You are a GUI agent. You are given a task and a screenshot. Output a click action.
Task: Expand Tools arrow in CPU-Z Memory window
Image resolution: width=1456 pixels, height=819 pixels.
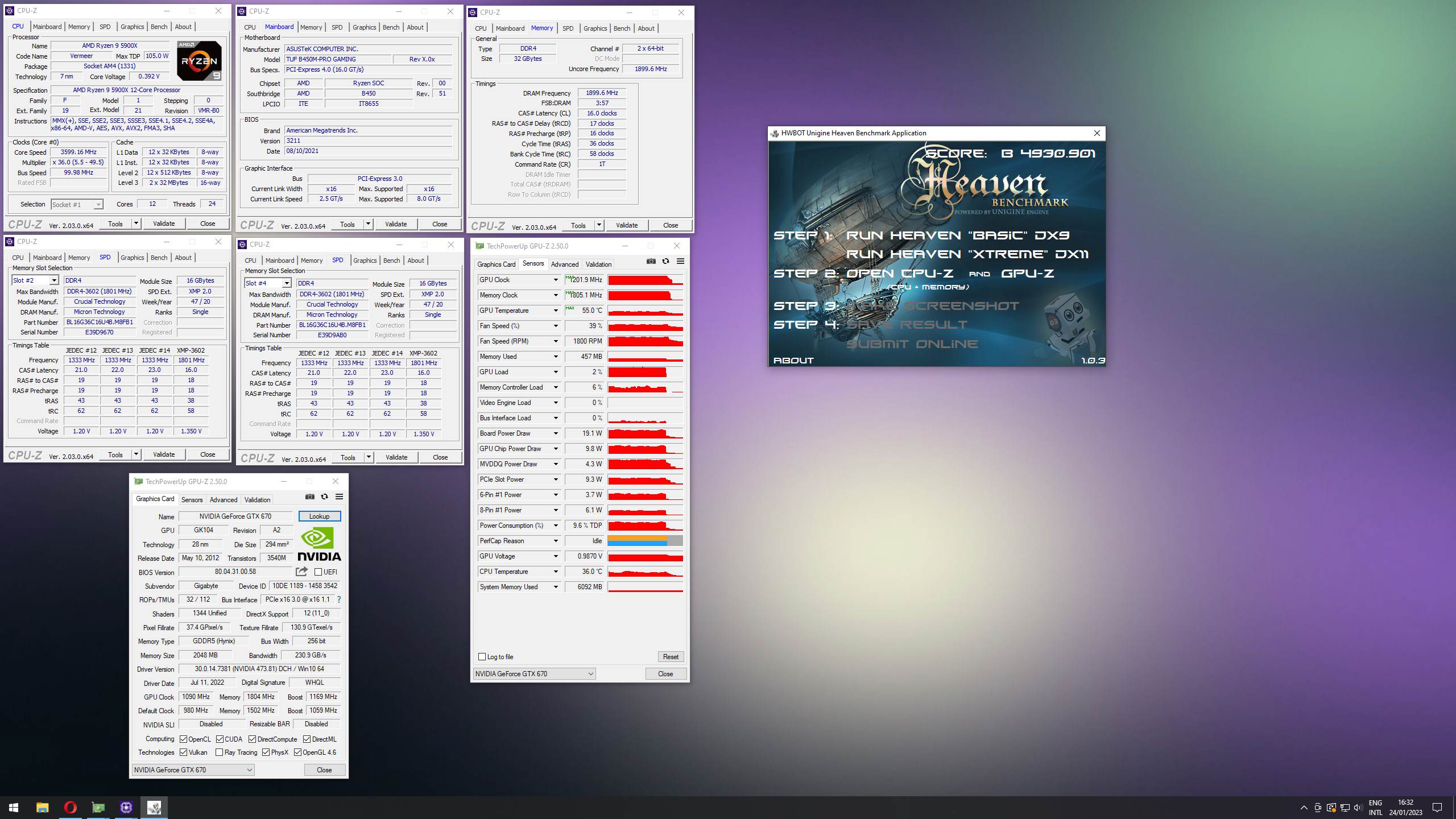[599, 225]
